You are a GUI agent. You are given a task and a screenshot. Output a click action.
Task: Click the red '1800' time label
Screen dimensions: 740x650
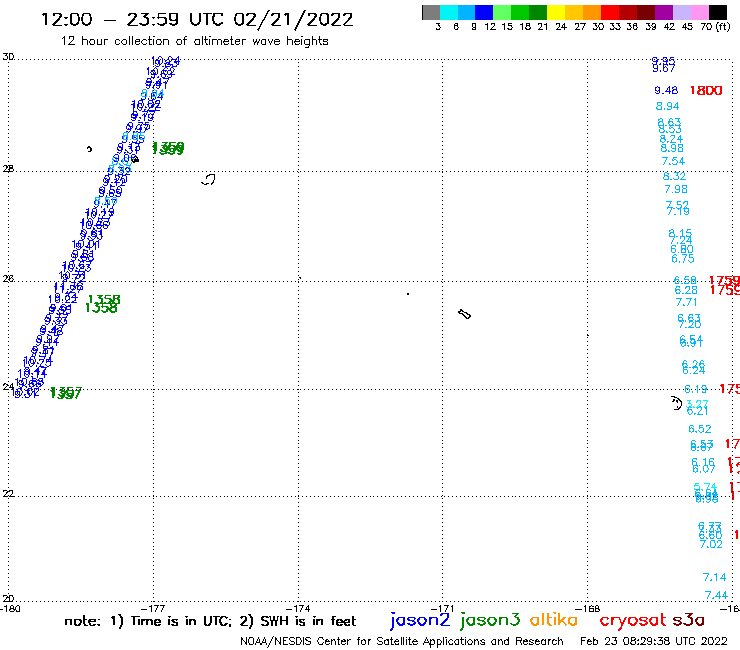coord(706,91)
